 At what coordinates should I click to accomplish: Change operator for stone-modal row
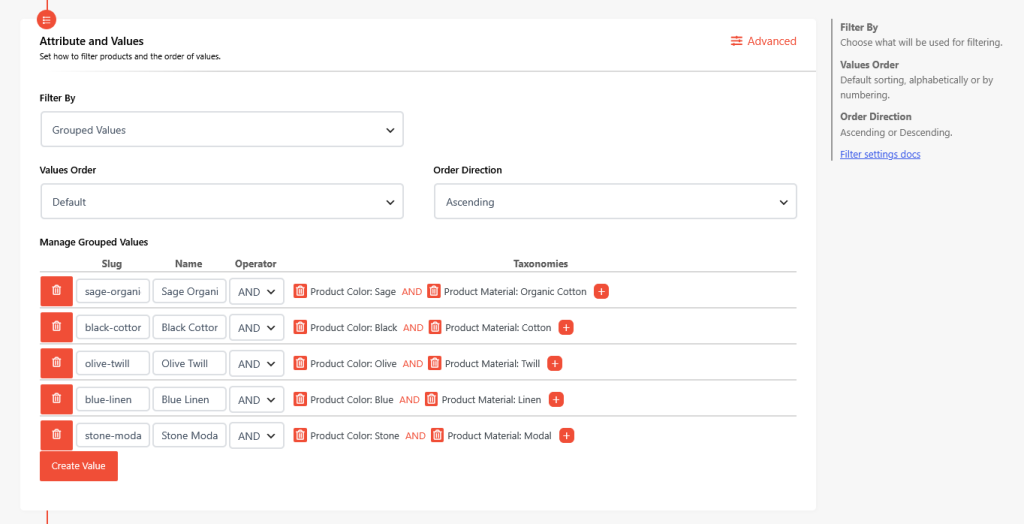(257, 435)
